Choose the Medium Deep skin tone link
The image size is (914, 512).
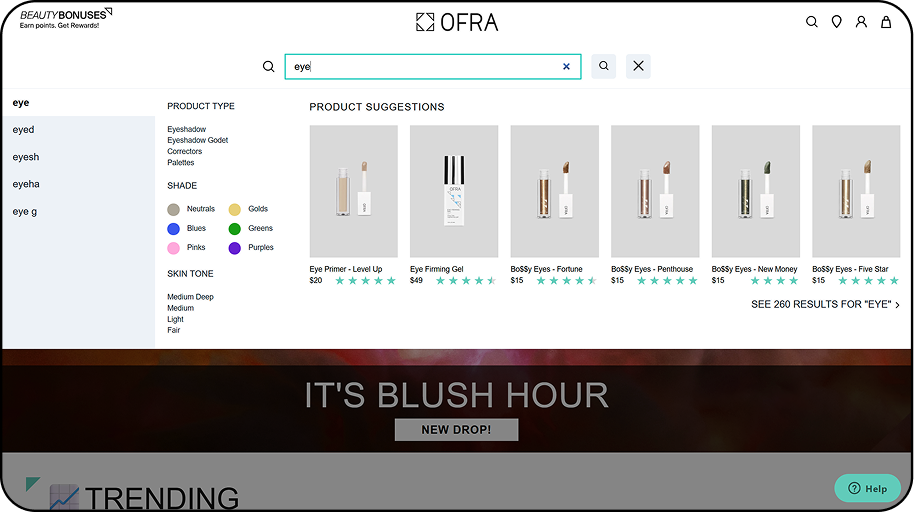click(190, 297)
